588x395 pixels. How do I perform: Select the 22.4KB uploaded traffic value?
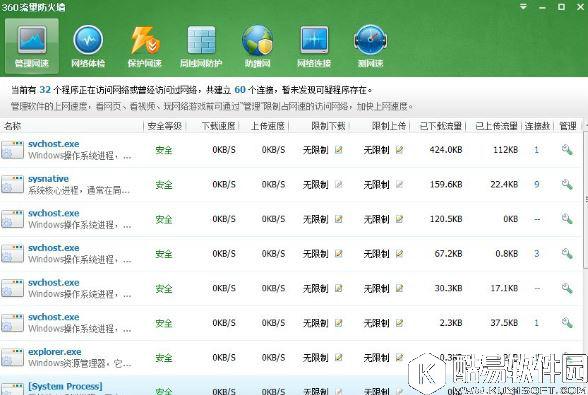click(x=504, y=185)
